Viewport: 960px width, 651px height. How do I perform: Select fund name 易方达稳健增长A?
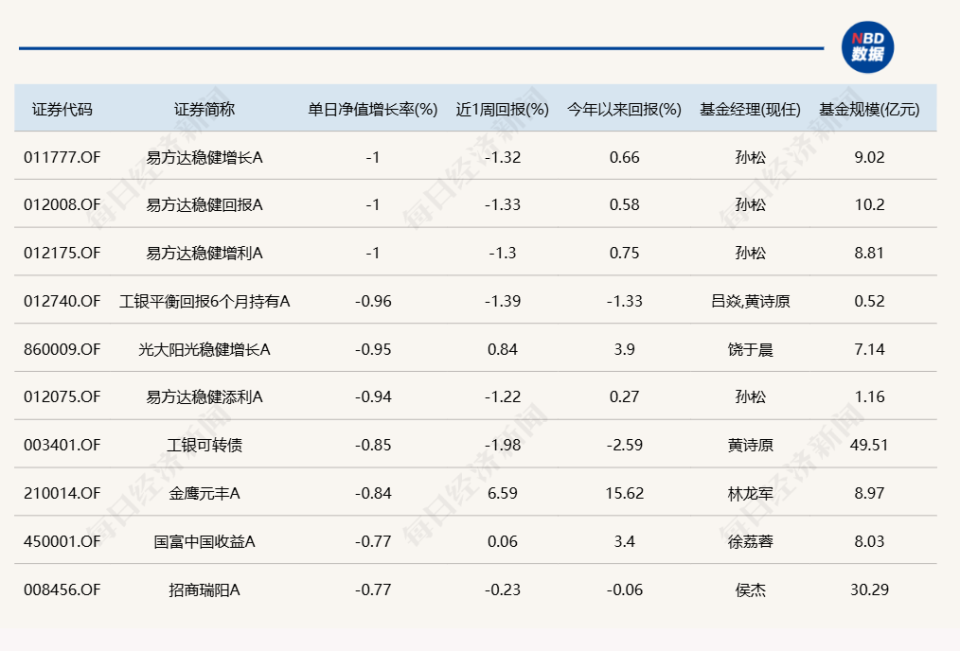click(x=204, y=157)
